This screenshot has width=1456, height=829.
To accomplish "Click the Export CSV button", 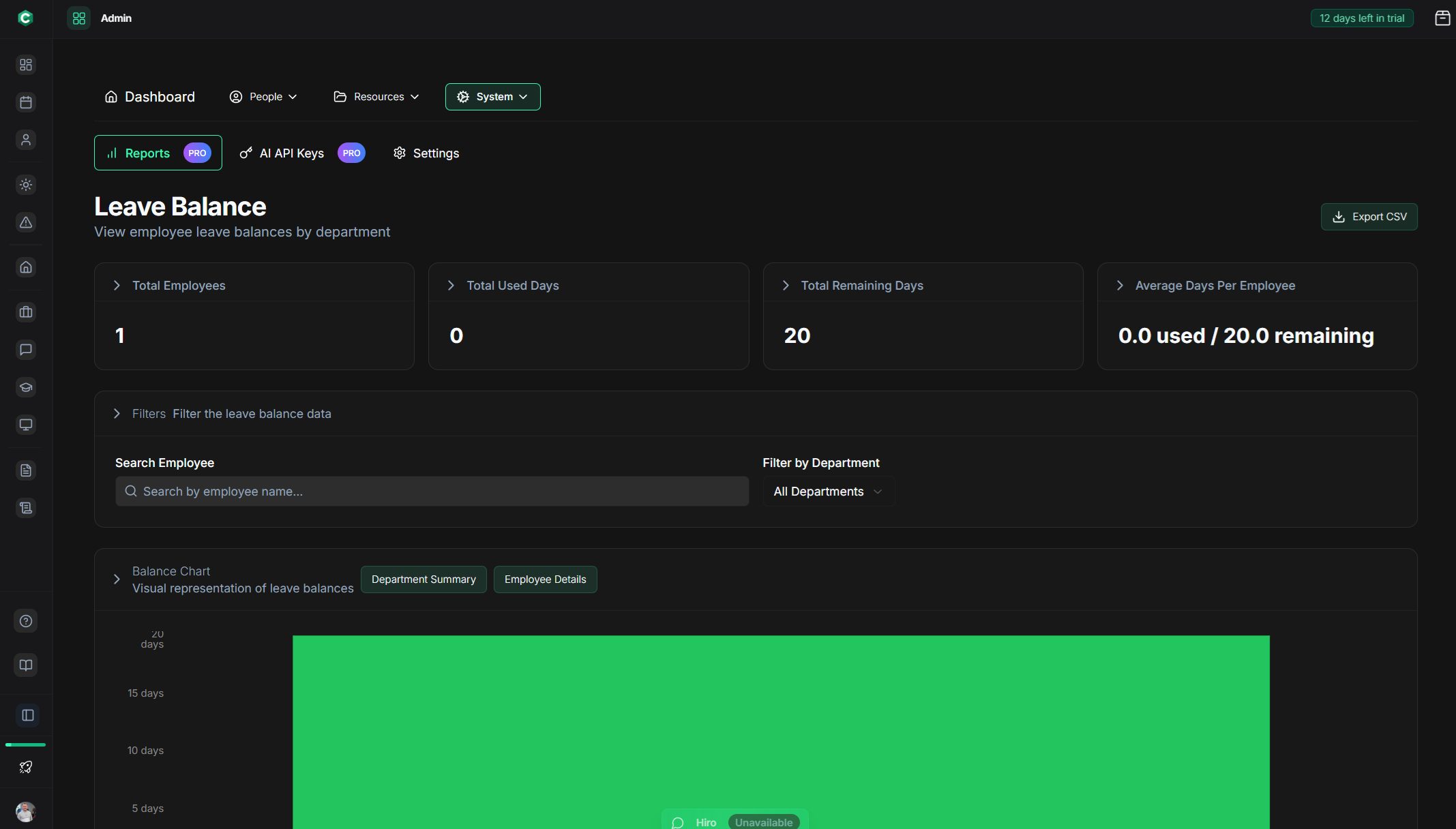I will click(x=1369, y=216).
